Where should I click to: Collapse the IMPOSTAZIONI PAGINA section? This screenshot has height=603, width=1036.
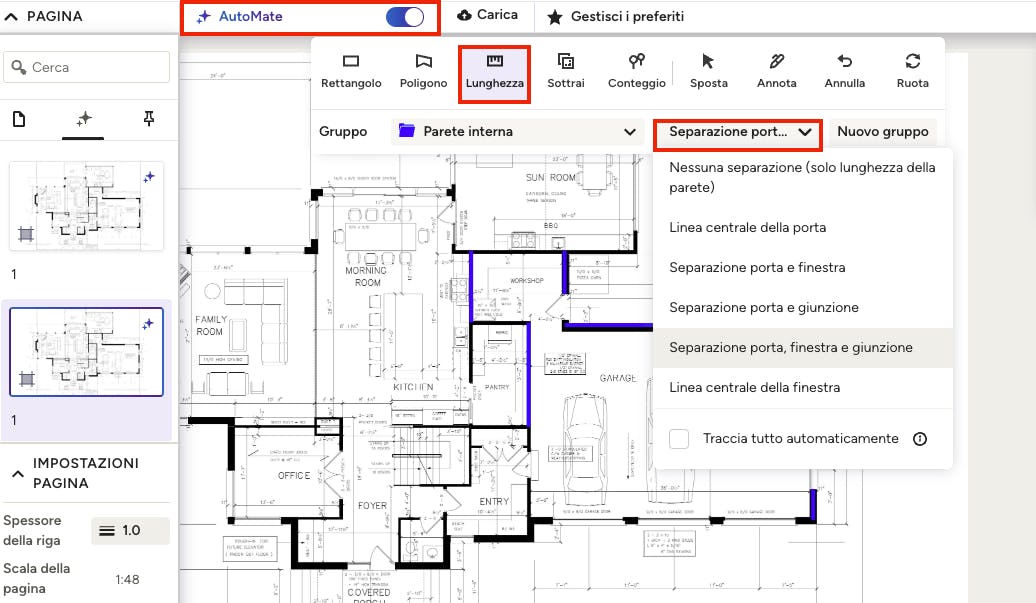click(18, 474)
